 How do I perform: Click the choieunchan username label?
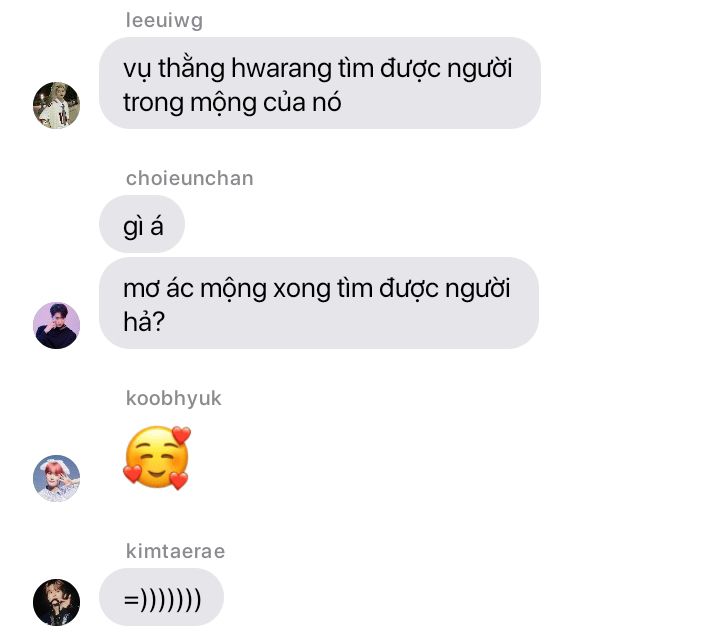click(x=190, y=179)
